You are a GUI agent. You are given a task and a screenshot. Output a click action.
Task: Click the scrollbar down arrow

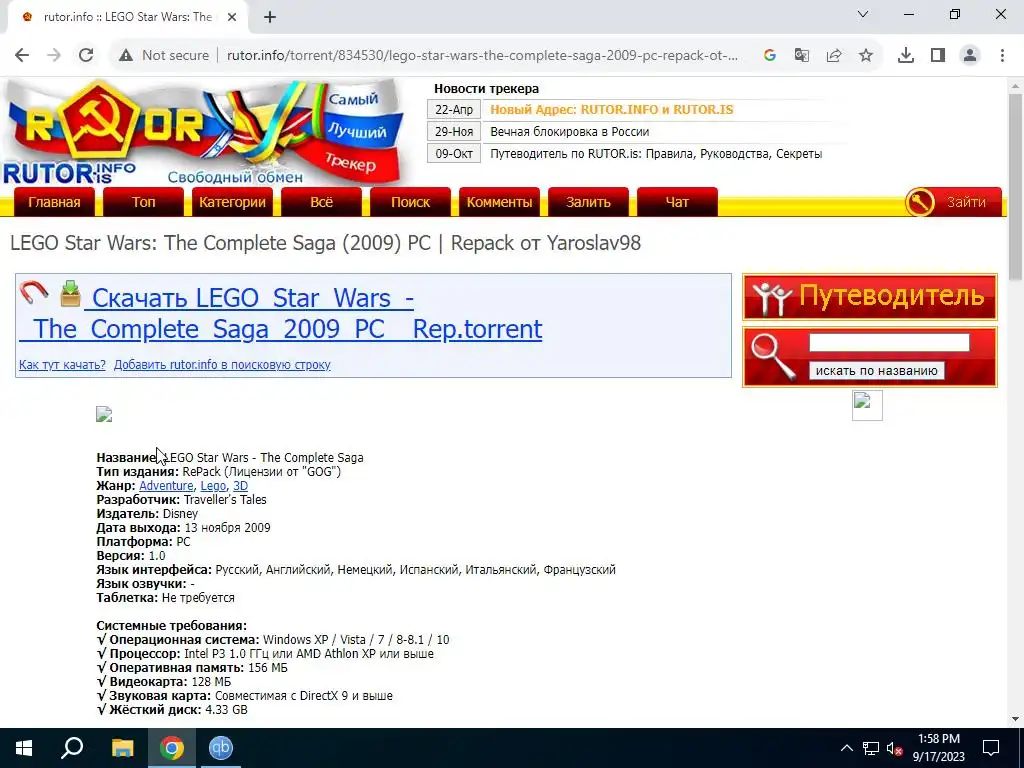[x=1015, y=719]
